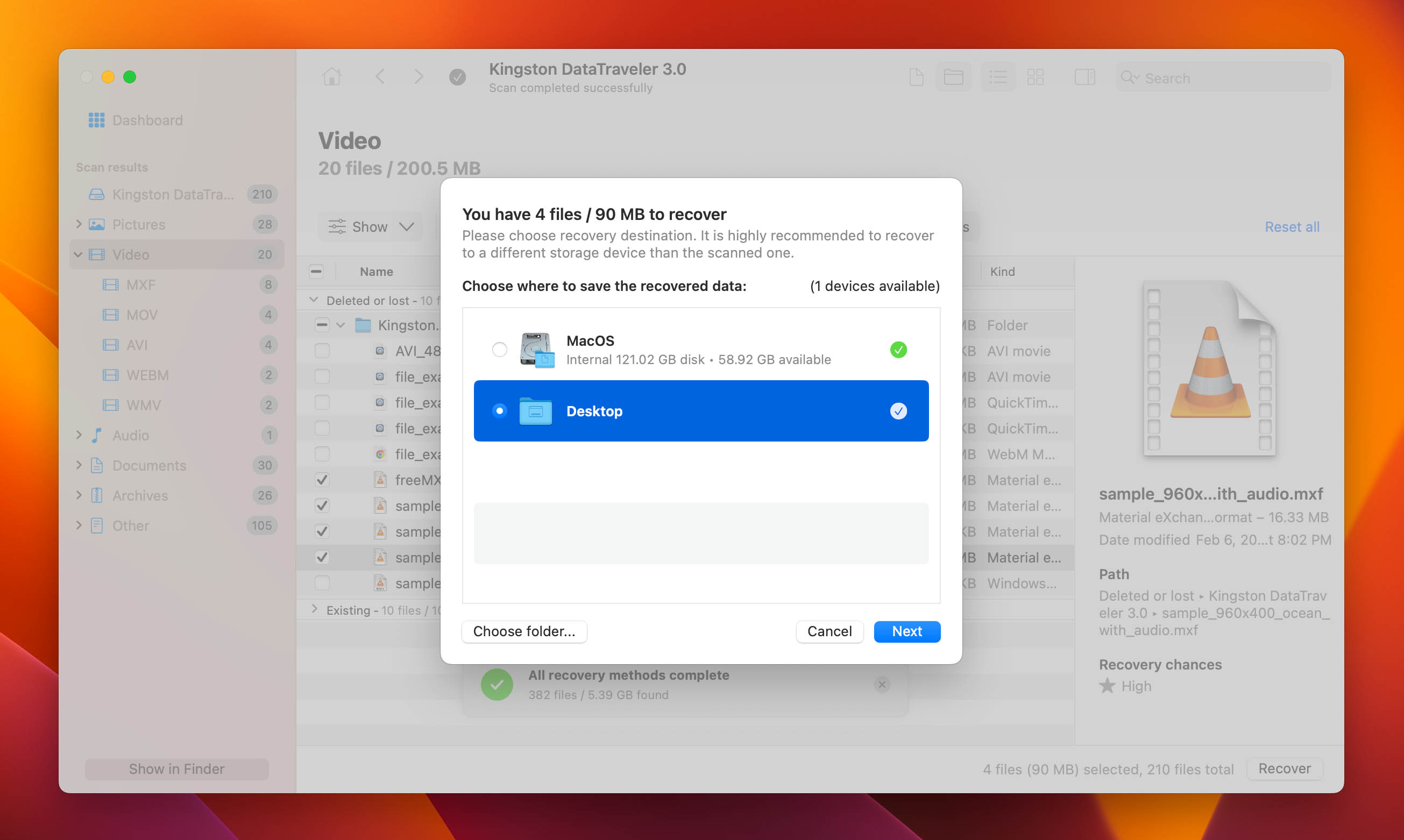Uncheck the freeMX file checkbox
This screenshot has width=1404, height=840.
pyautogui.click(x=322, y=480)
